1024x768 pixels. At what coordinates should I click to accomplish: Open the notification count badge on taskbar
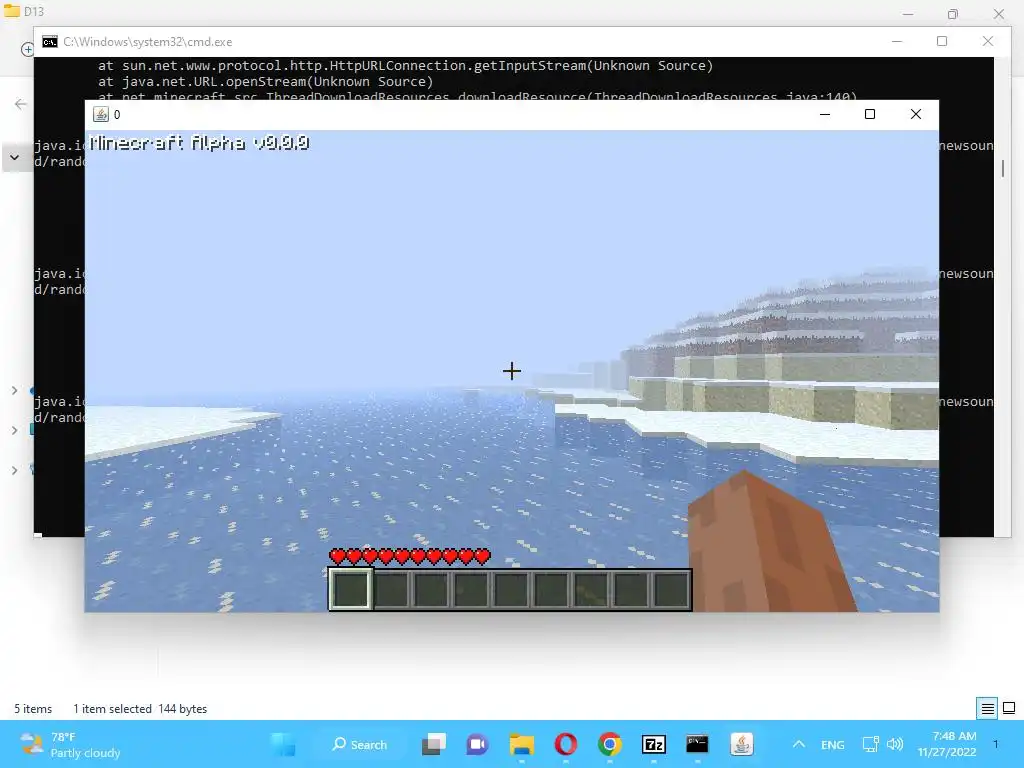click(996, 744)
